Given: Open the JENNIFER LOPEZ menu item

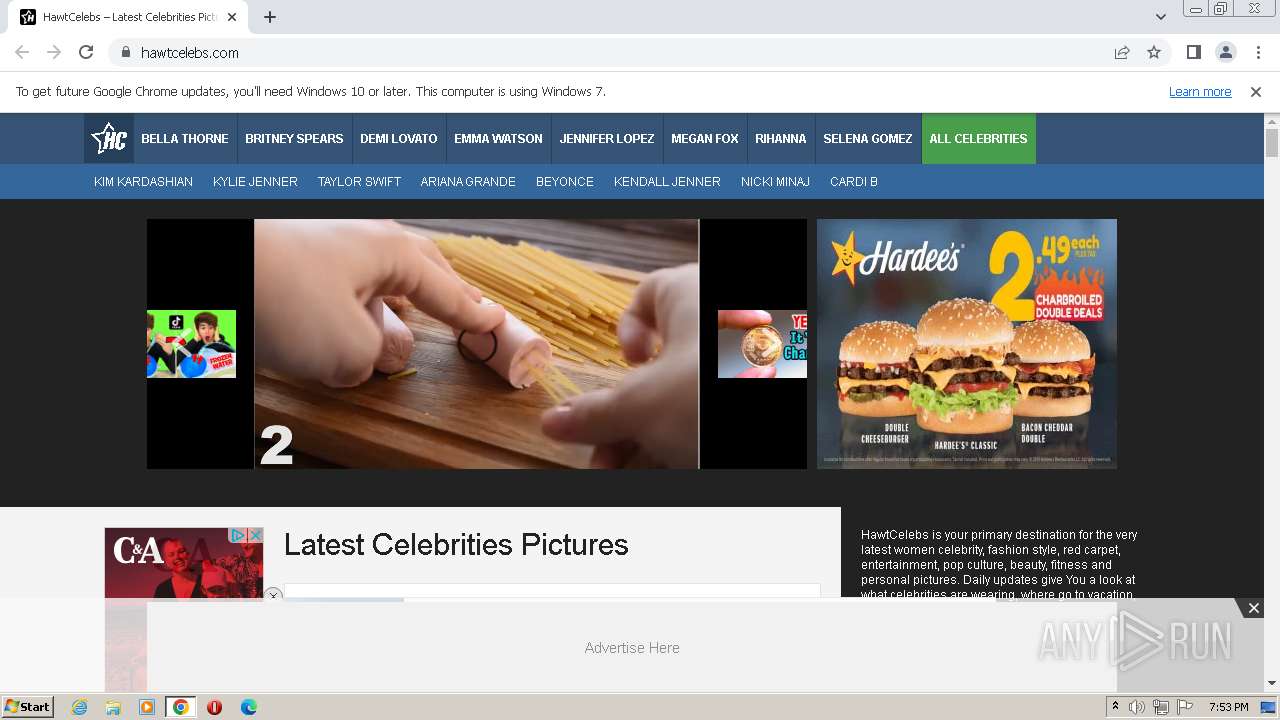Looking at the screenshot, I should point(607,139).
